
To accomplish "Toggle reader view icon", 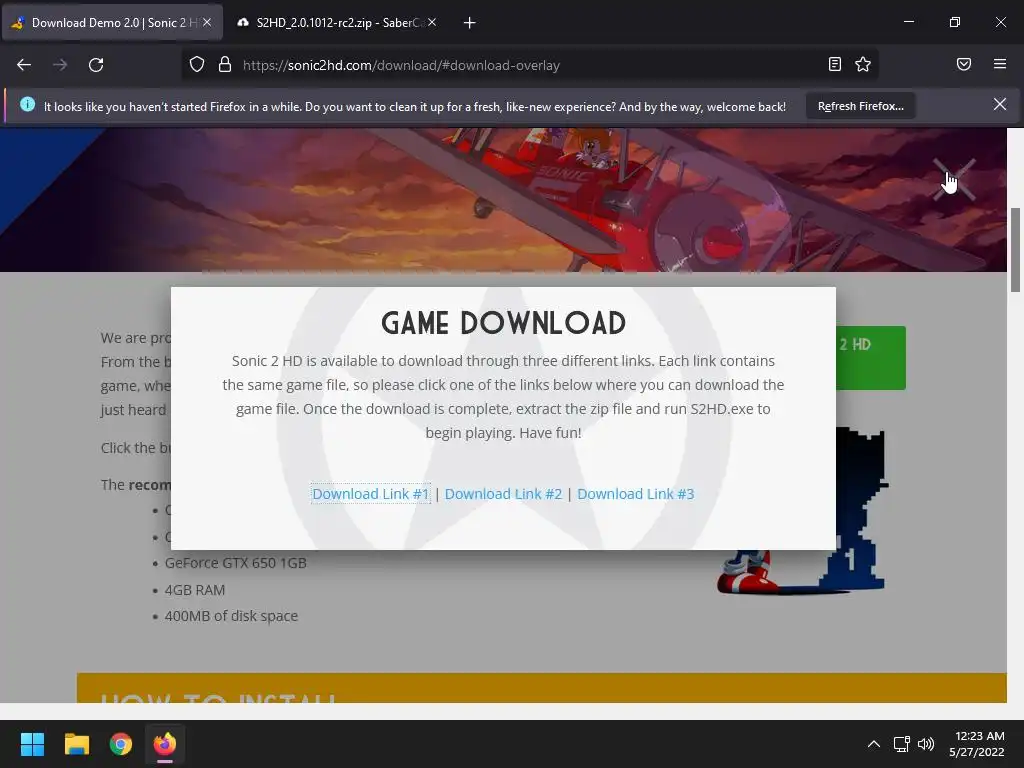I will (x=835, y=64).
